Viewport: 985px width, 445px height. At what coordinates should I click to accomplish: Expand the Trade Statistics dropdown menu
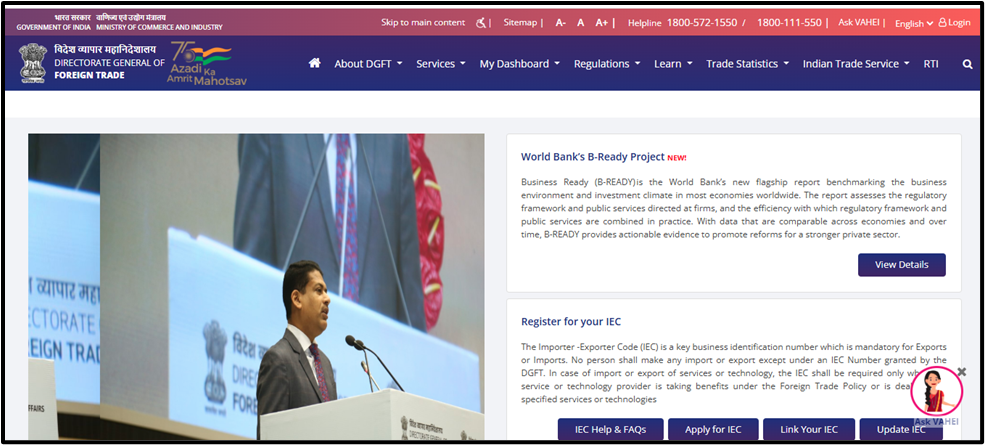[748, 63]
